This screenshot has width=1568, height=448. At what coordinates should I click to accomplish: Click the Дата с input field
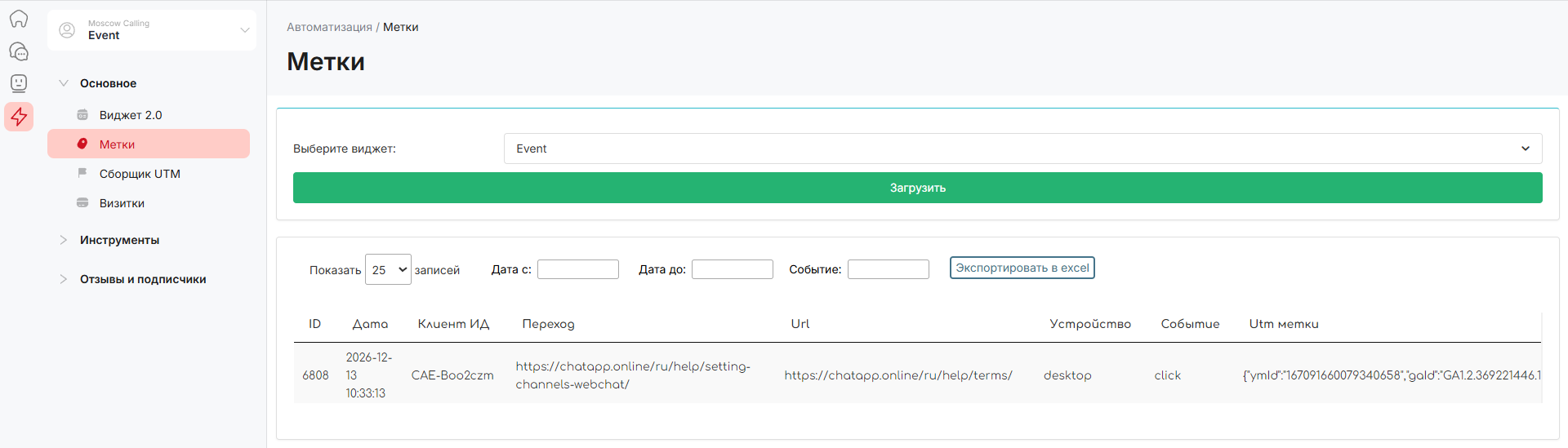click(577, 269)
